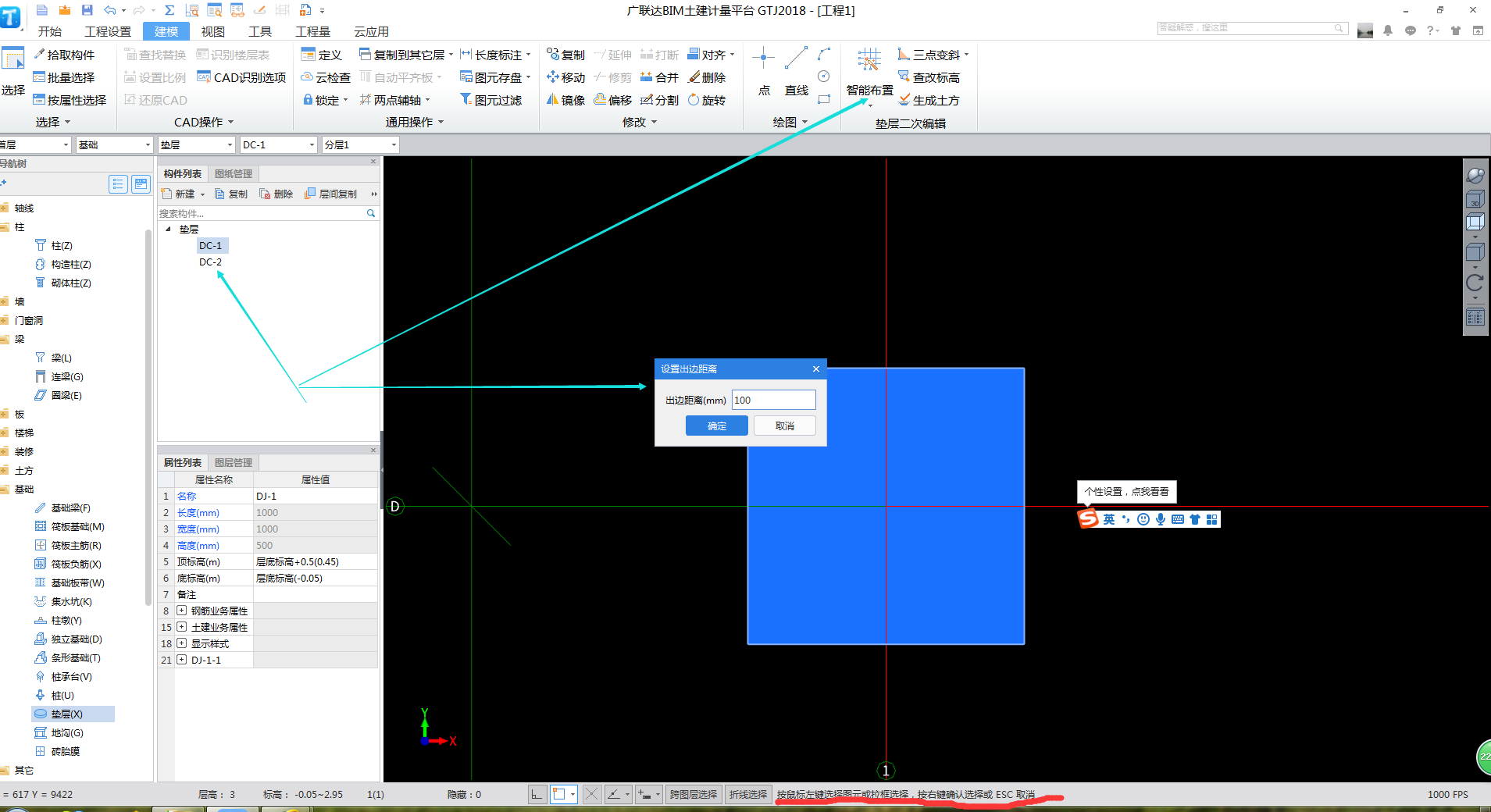Click the 两点辅轴 auxiliary axis tool
Image resolution: width=1491 pixels, height=812 pixels.
395,100
